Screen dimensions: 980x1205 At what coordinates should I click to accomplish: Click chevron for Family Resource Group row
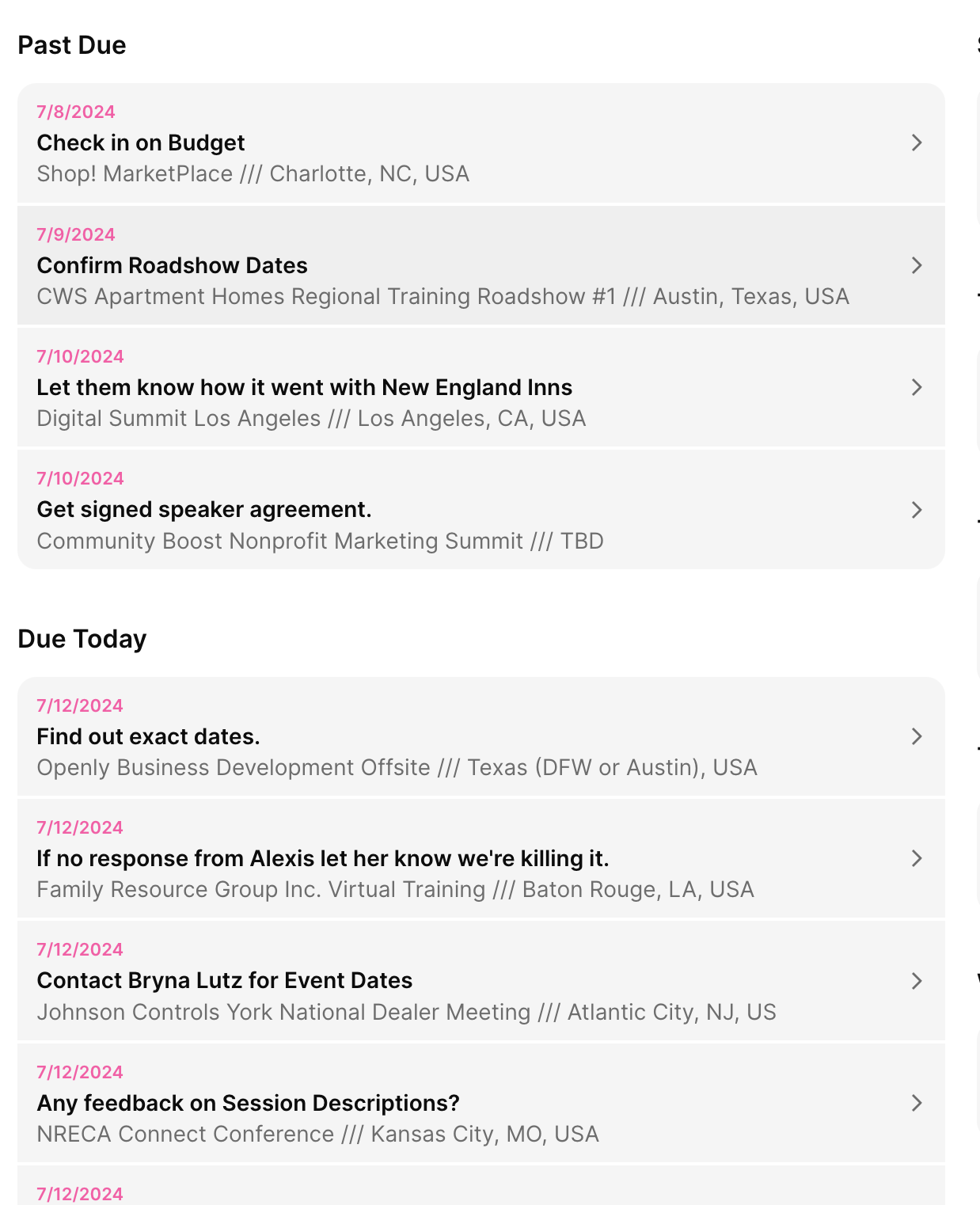(917, 858)
